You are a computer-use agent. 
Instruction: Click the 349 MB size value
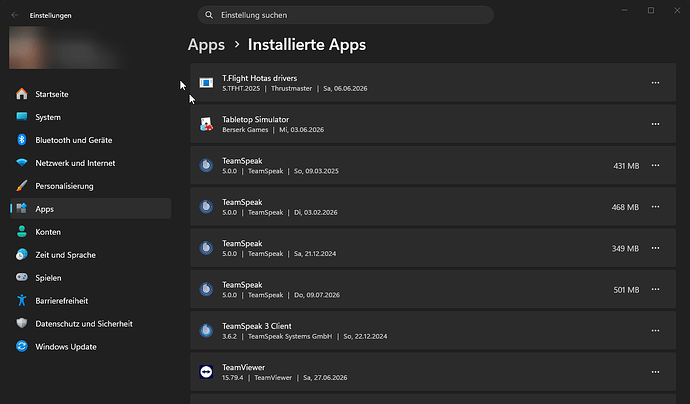(625, 249)
